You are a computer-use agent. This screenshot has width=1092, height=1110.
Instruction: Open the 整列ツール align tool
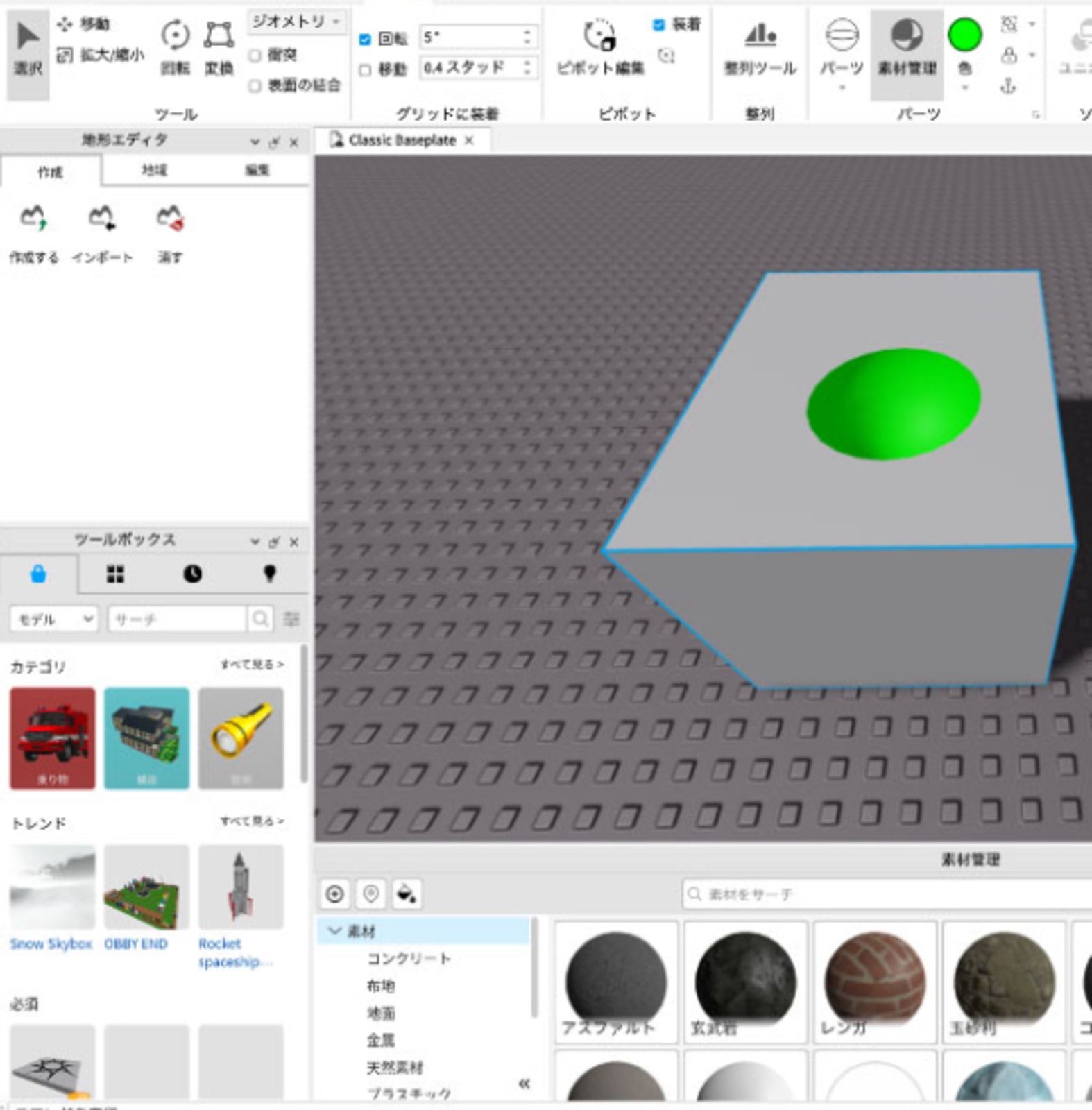coord(760,46)
